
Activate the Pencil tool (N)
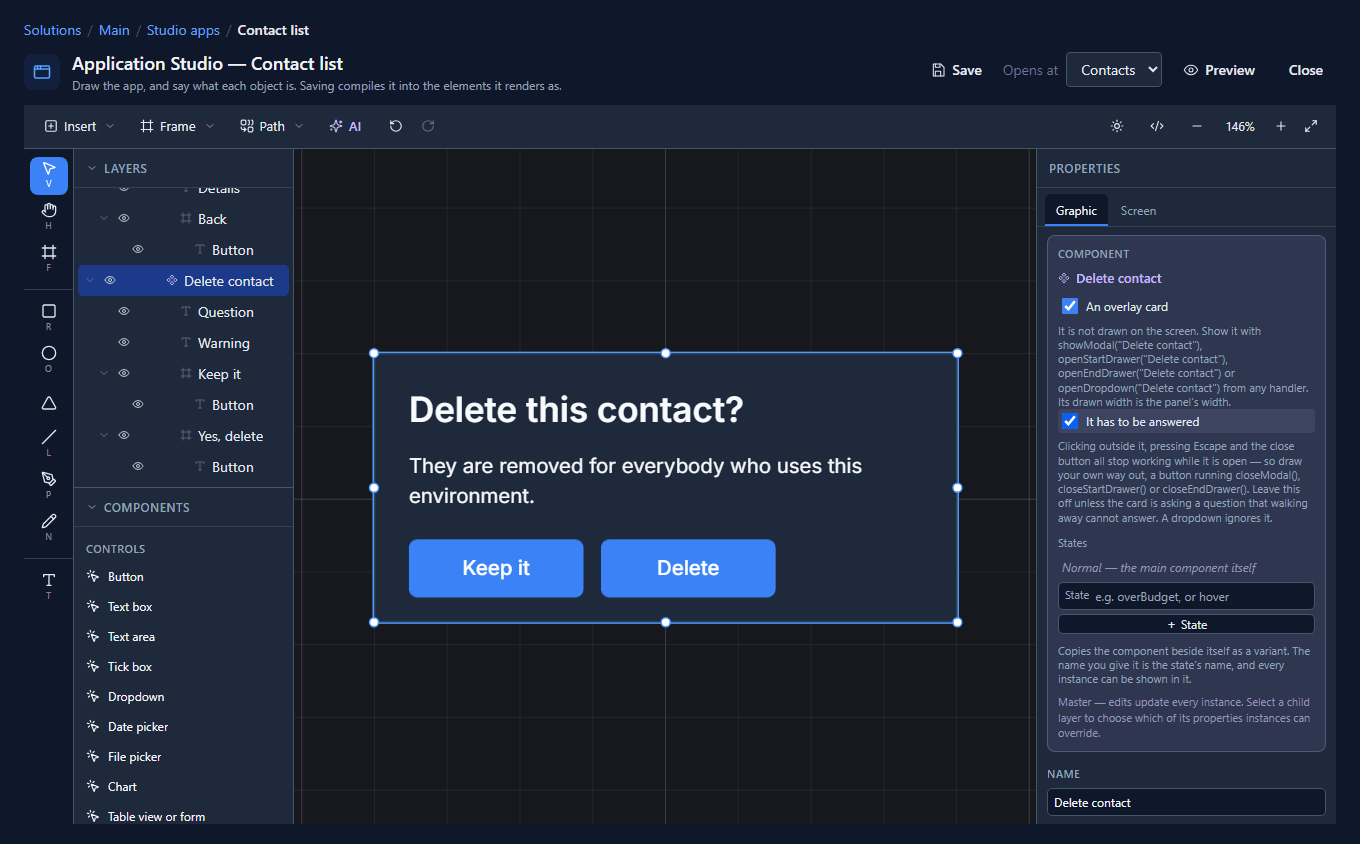[49, 527]
